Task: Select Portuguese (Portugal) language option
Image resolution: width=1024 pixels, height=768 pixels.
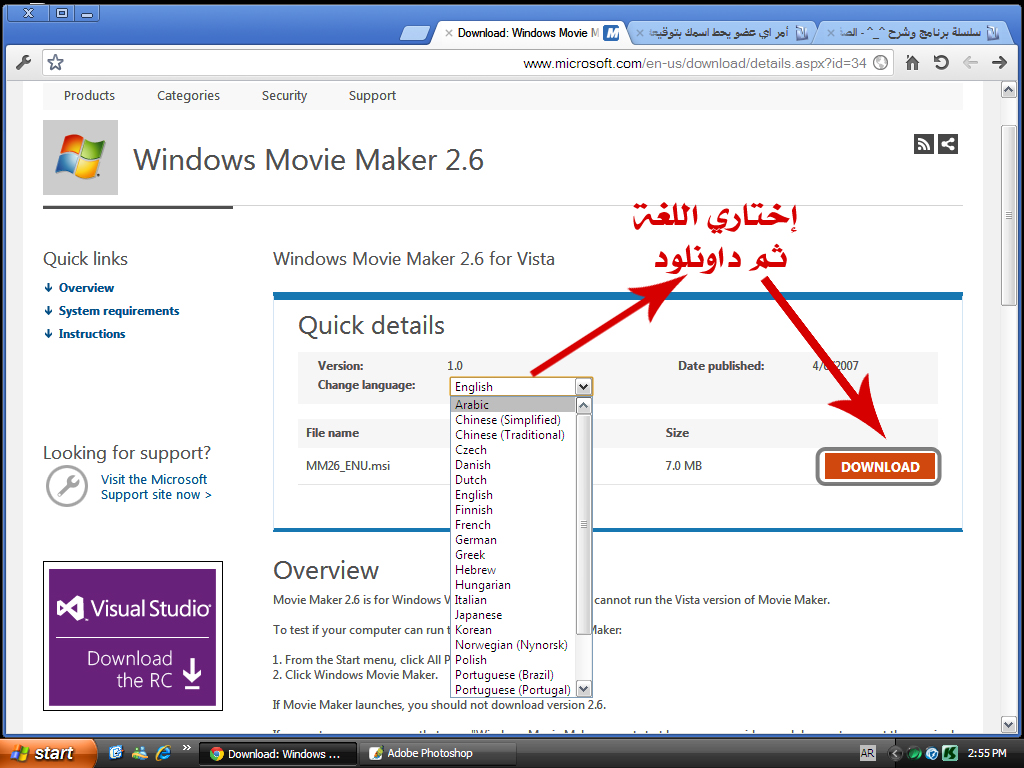Action: click(x=513, y=690)
